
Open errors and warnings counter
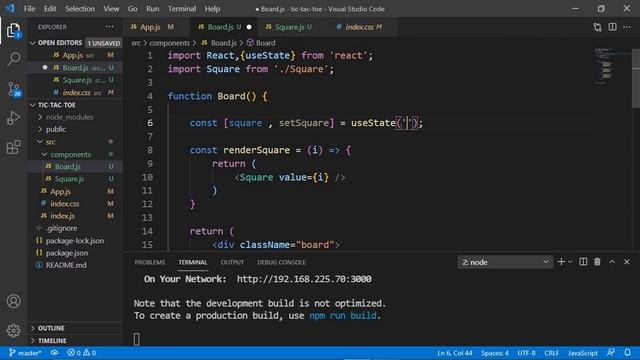tap(81, 353)
